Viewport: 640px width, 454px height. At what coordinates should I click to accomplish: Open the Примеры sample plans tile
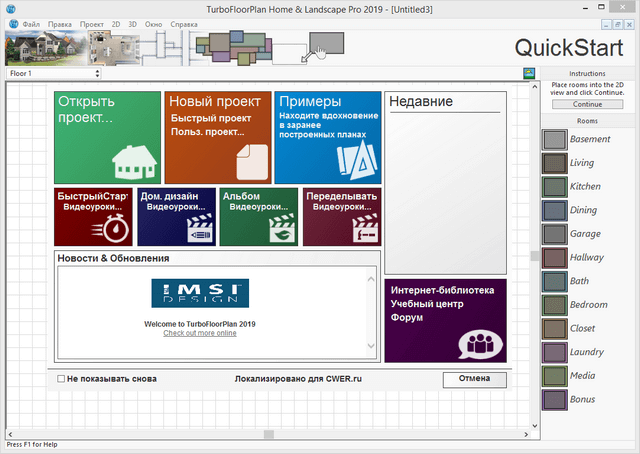(x=328, y=137)
